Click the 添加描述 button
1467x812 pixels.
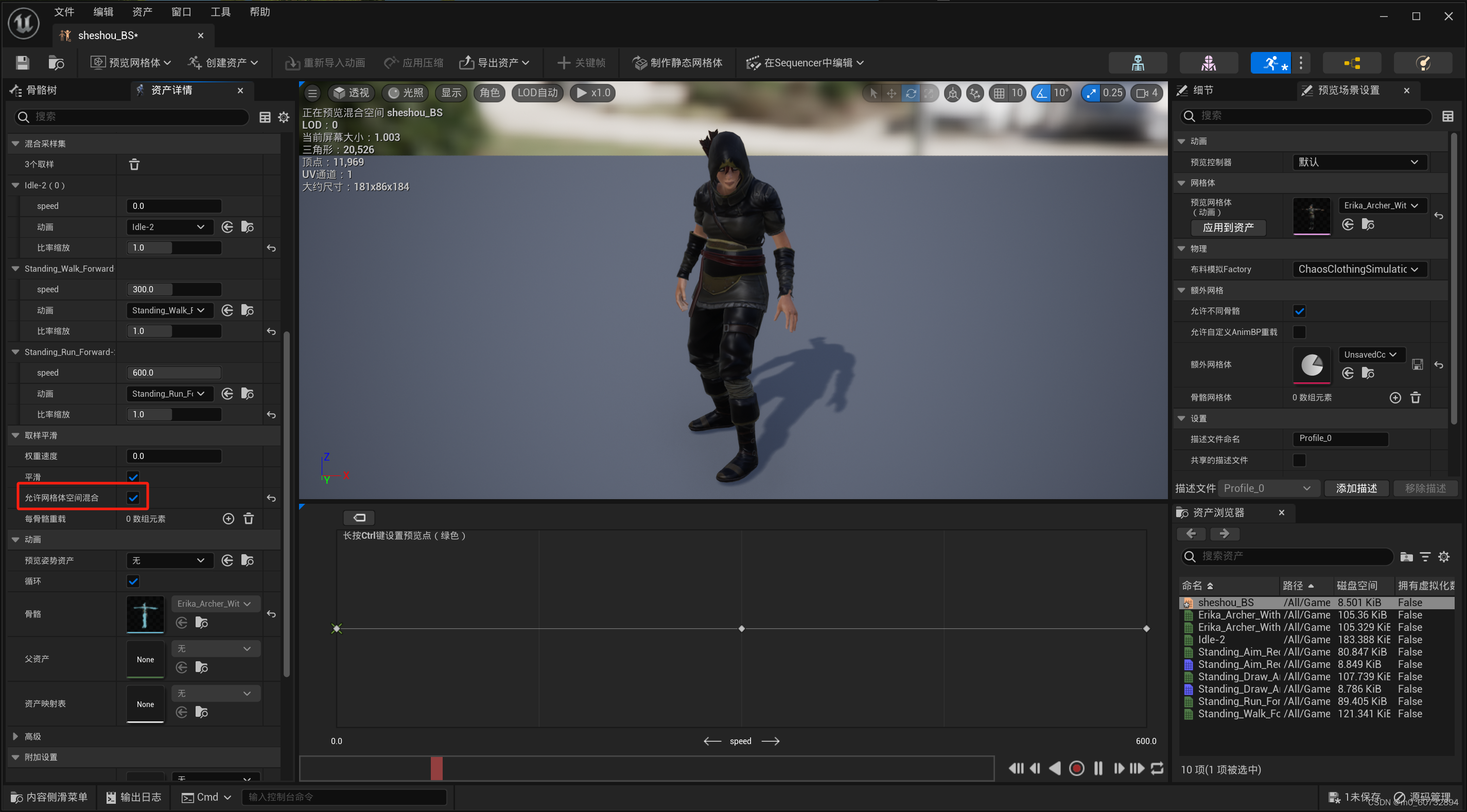(x=1356, y=488)
